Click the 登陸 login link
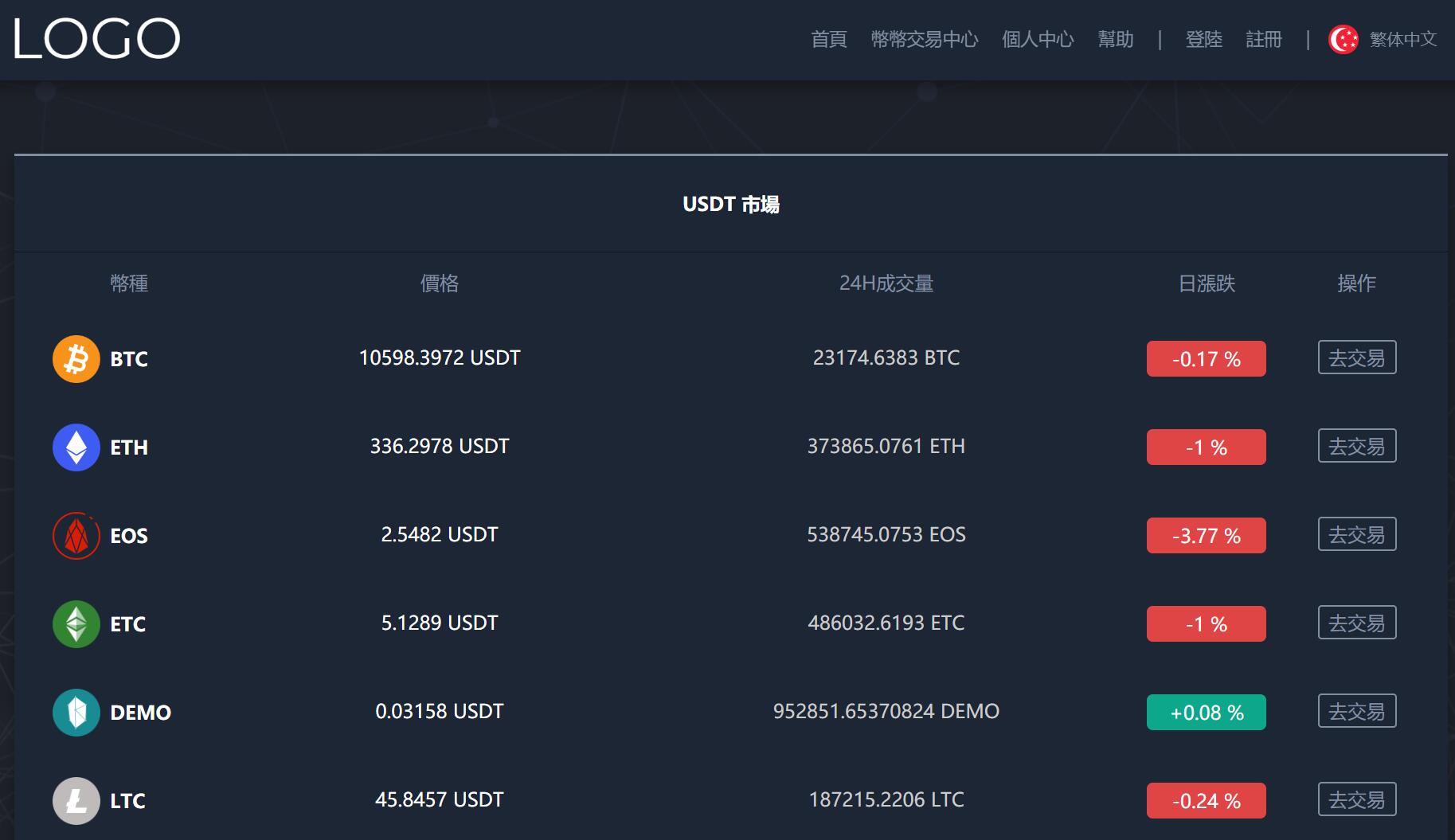 click(1203, 39)
